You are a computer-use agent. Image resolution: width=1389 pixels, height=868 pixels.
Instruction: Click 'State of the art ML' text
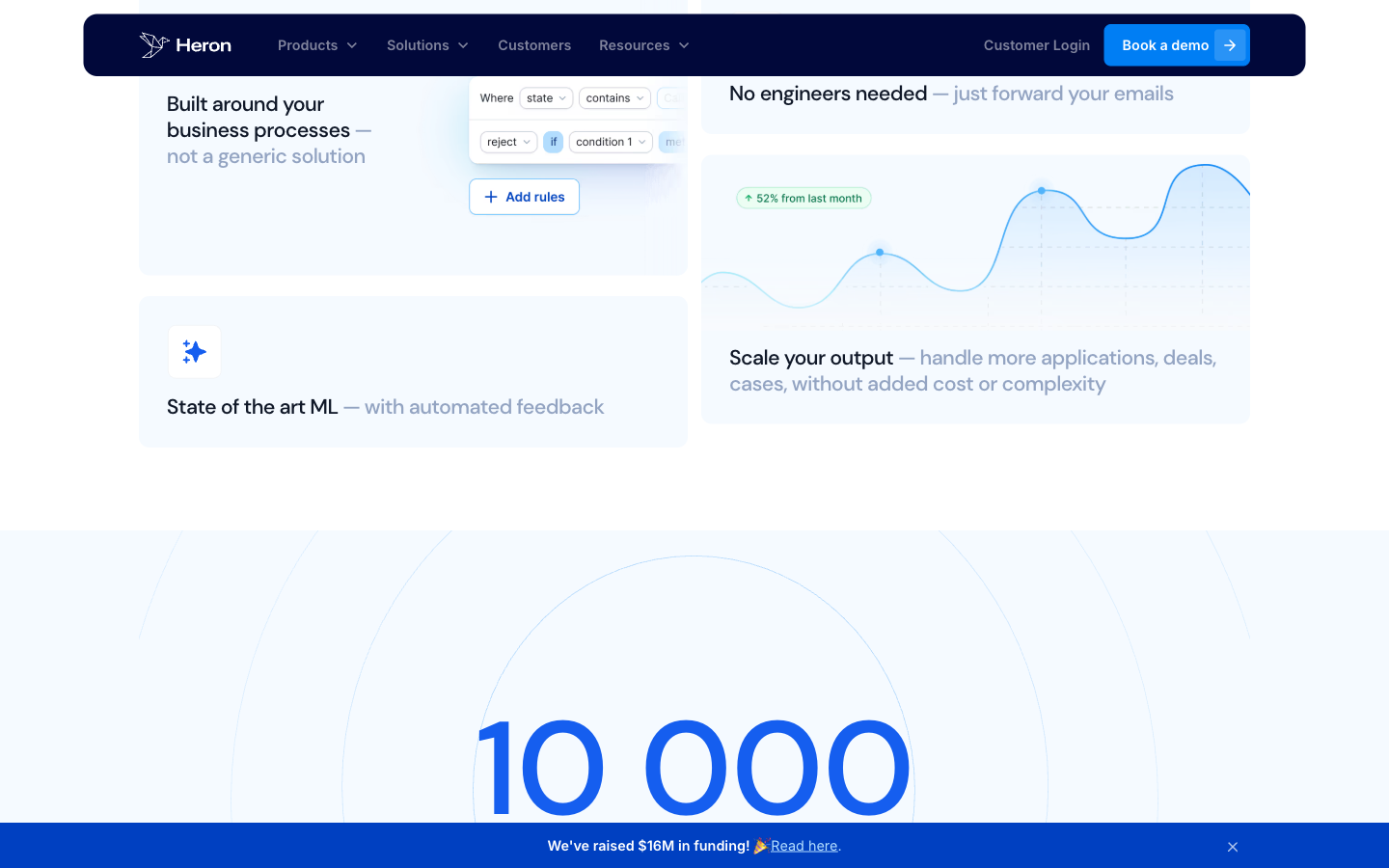coord(253,407)
